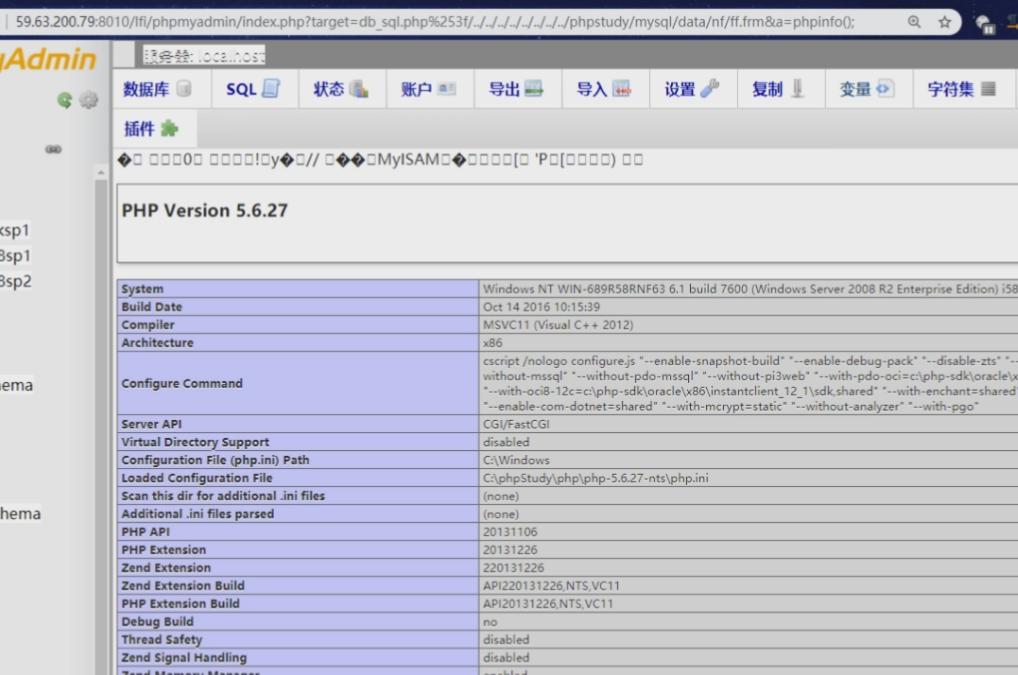Viewport: 1018px width, 675px height.
Task: Focus the browser URL address field
Action: [435, 22]
